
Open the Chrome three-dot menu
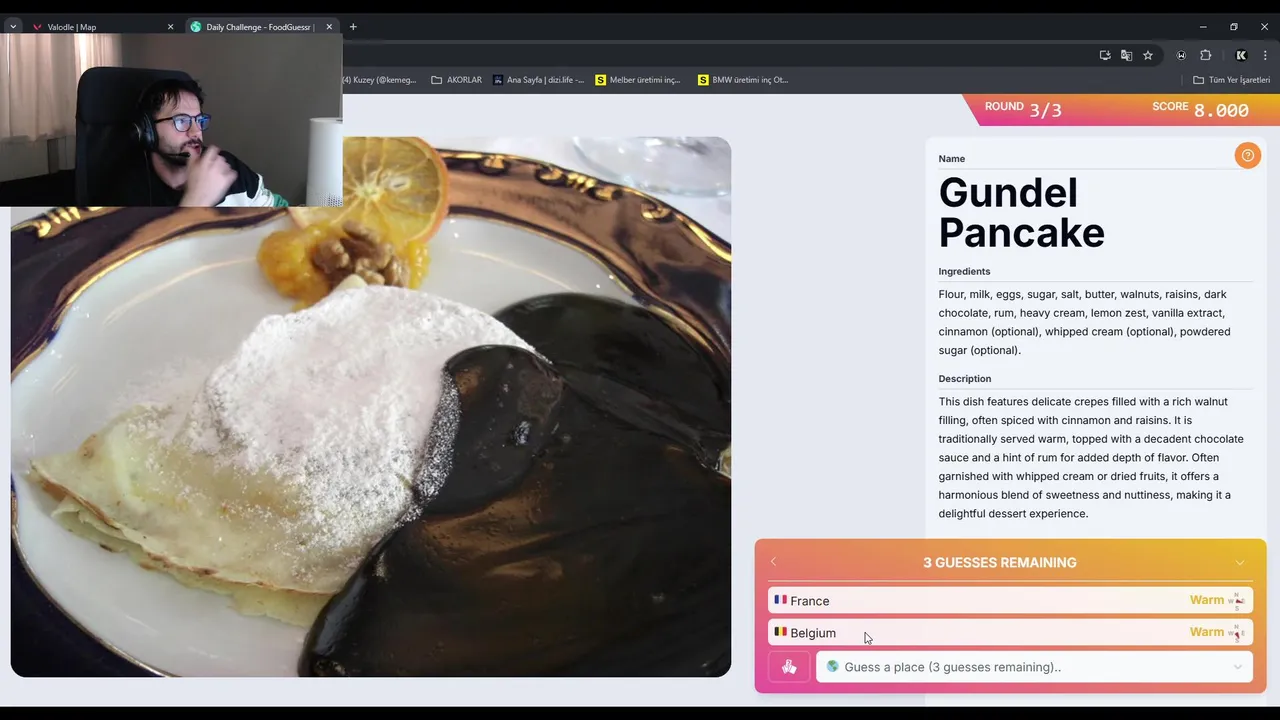[x=1265, y=55]
